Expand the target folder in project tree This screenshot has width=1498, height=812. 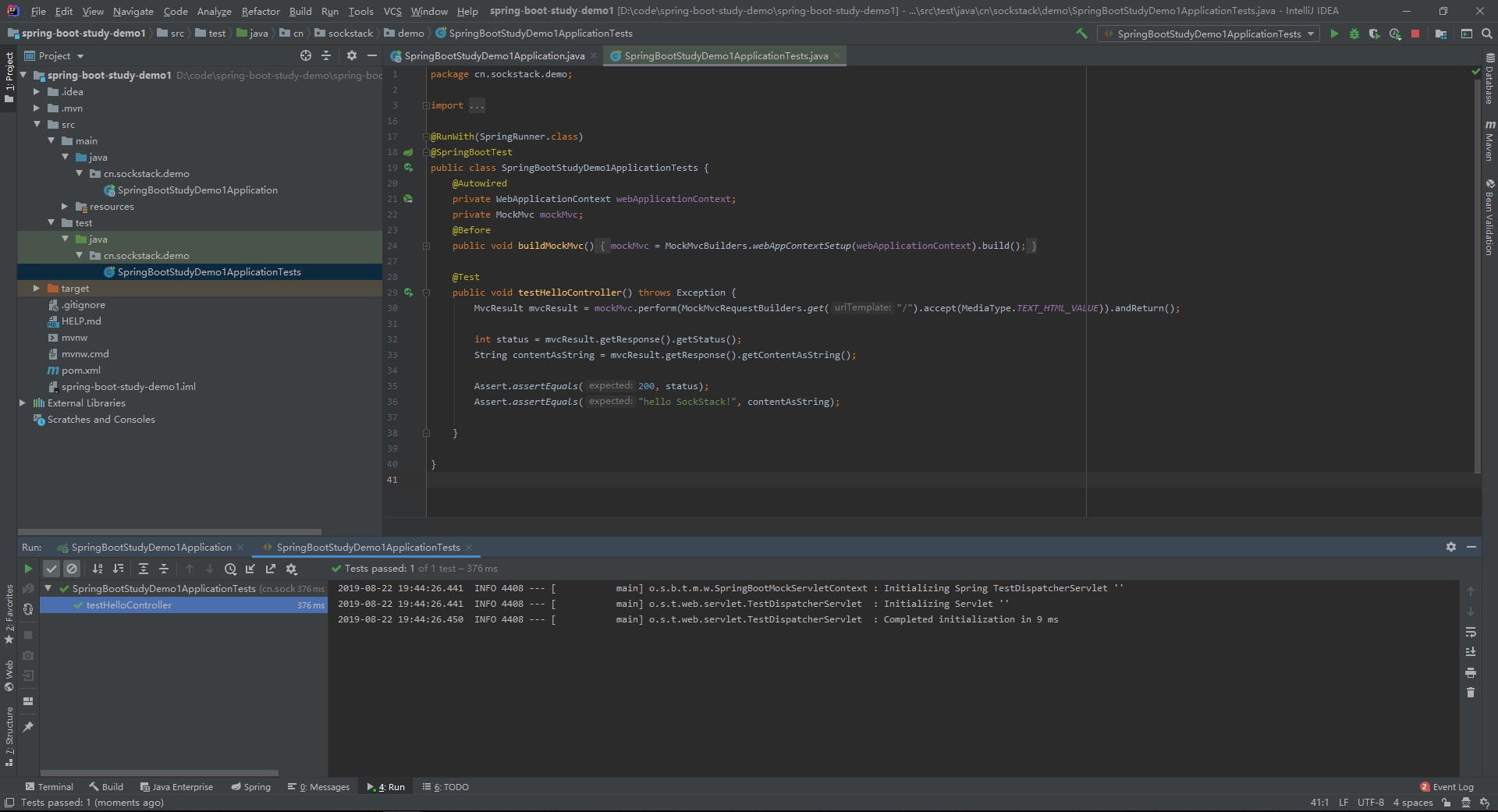tap(37, 289)
